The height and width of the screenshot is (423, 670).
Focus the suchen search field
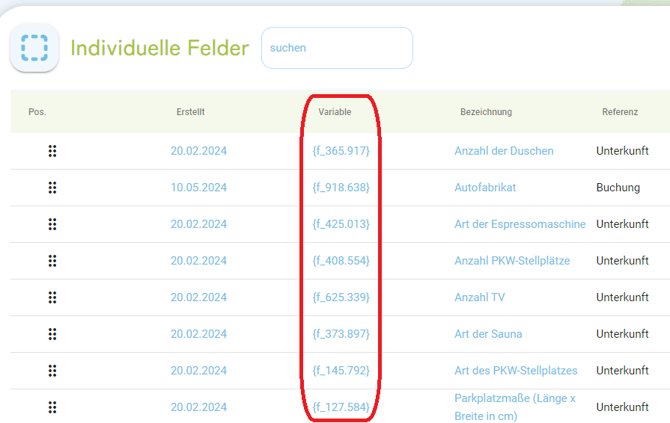tap(337, 48)
